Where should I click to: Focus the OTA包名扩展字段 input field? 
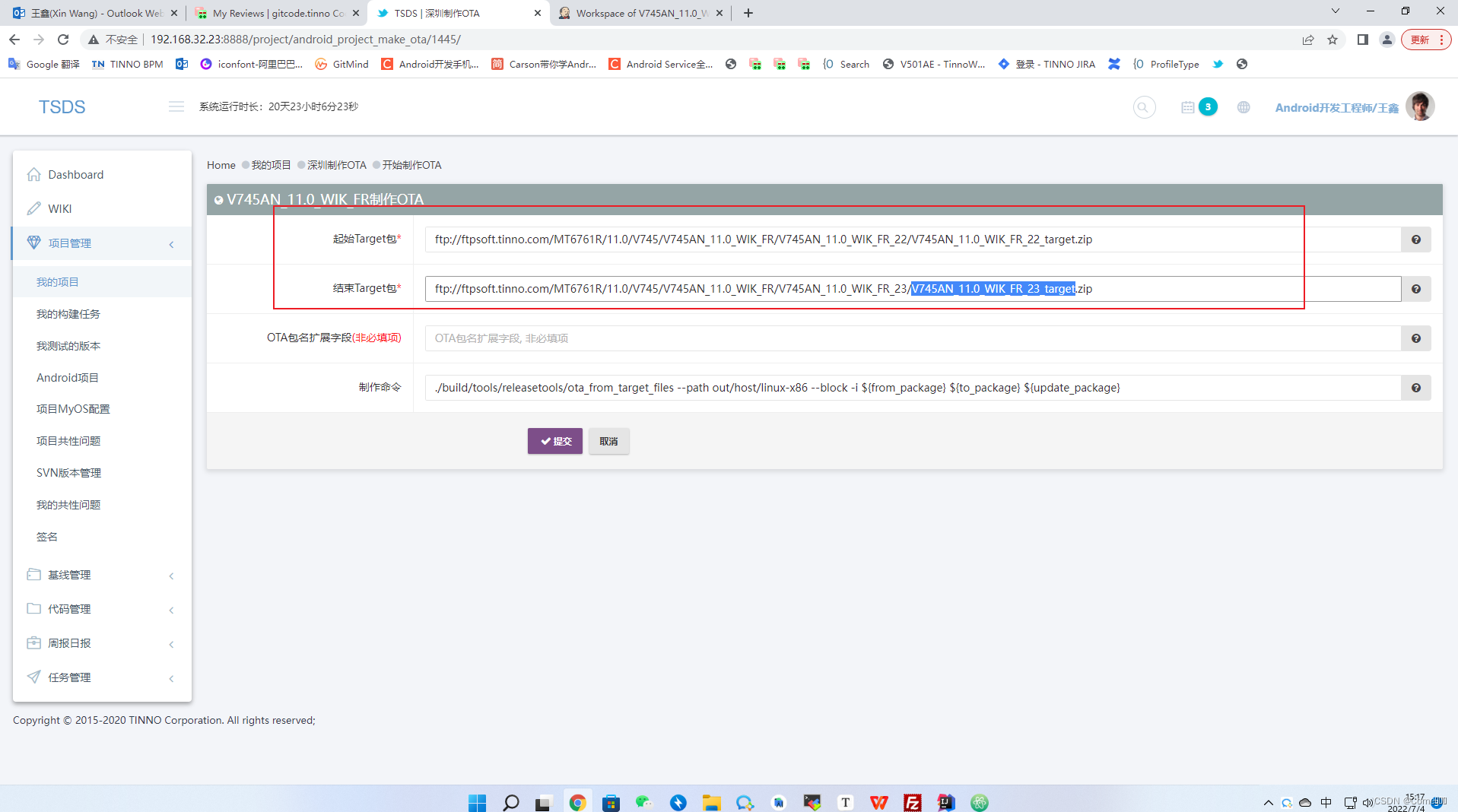pyautogui.click(x=913, y=338)
